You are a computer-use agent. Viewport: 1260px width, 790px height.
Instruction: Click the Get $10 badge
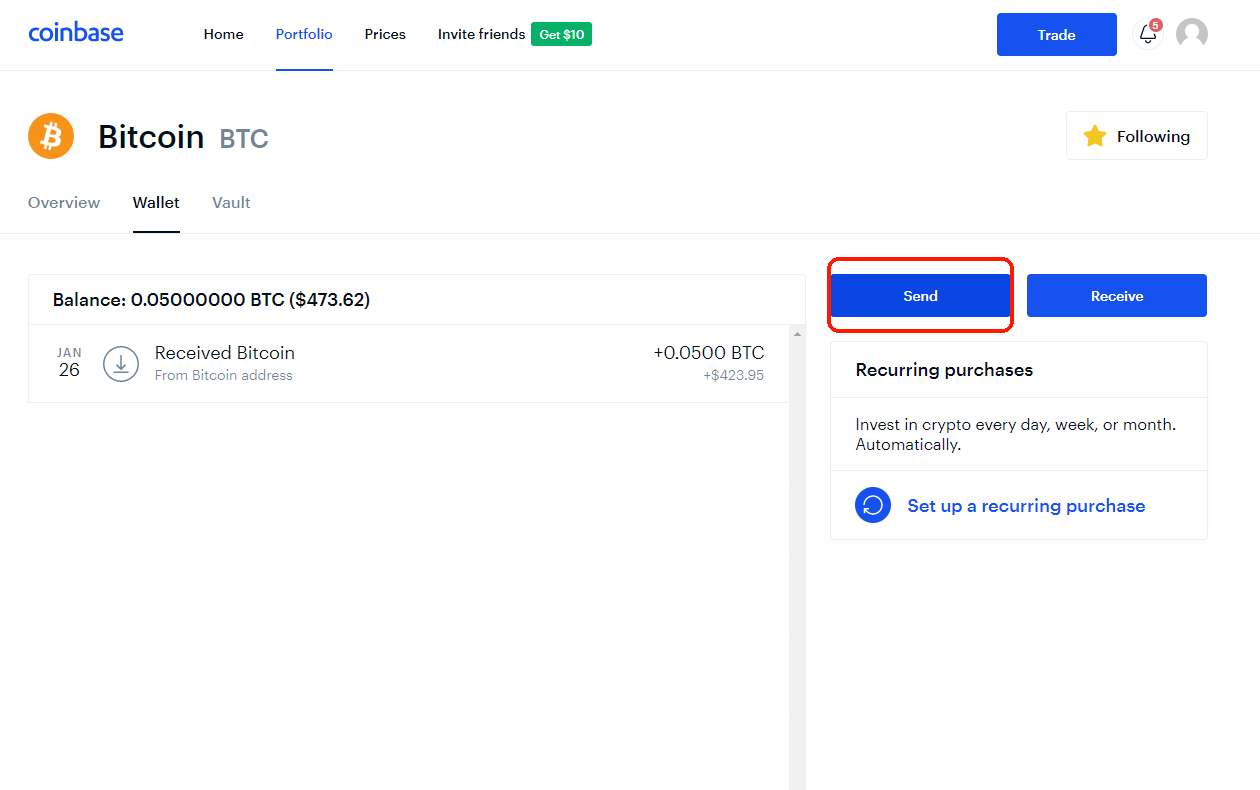[x=561, y=34]
